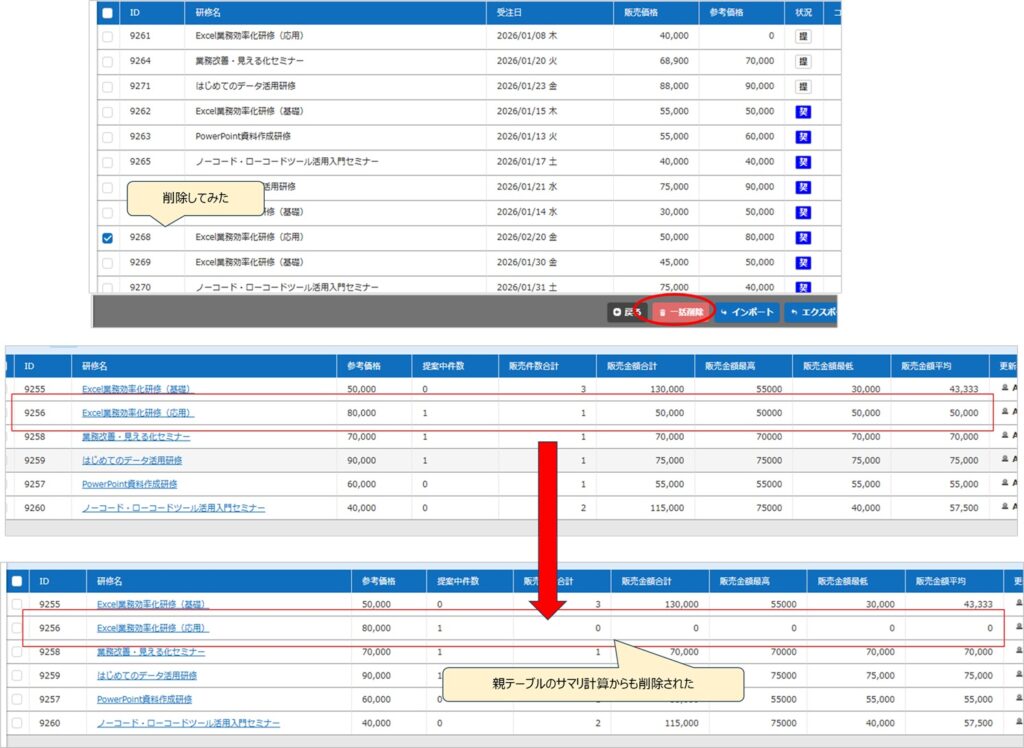Click the 契 status badge for ID 9263
The height and width of the screenshot is (748, 1024).
(x=802, y=137)
